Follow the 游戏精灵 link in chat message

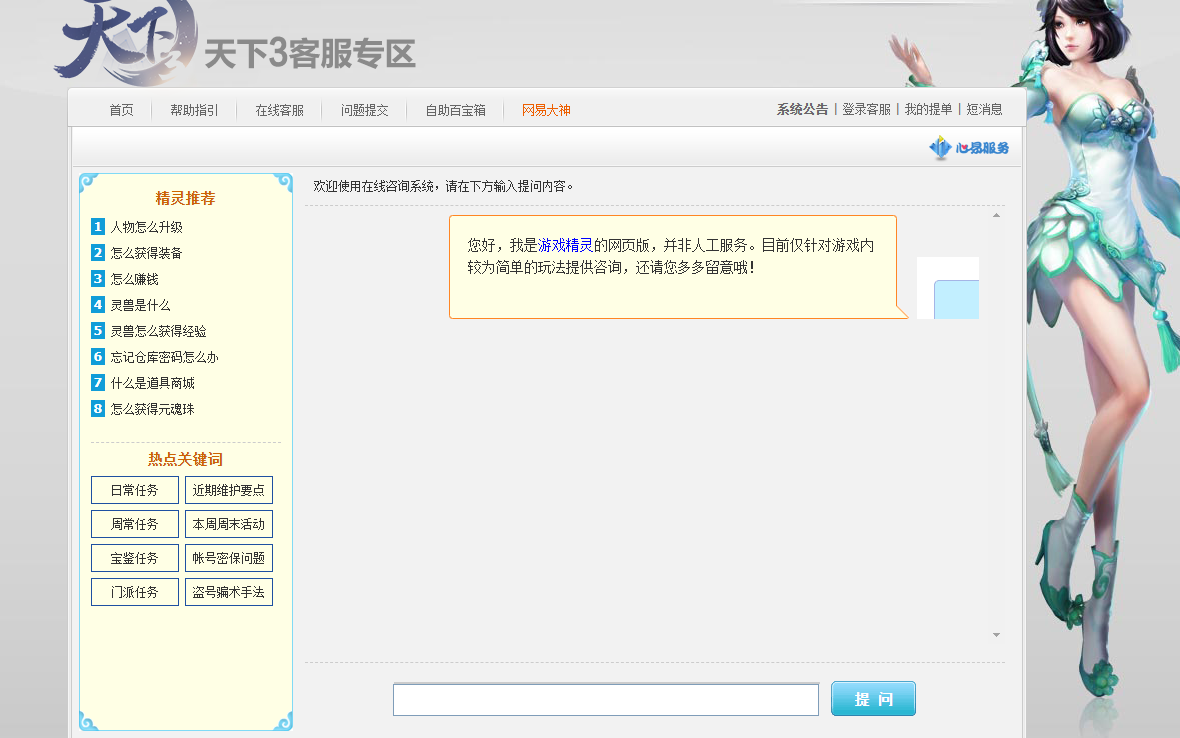point(565,245)
